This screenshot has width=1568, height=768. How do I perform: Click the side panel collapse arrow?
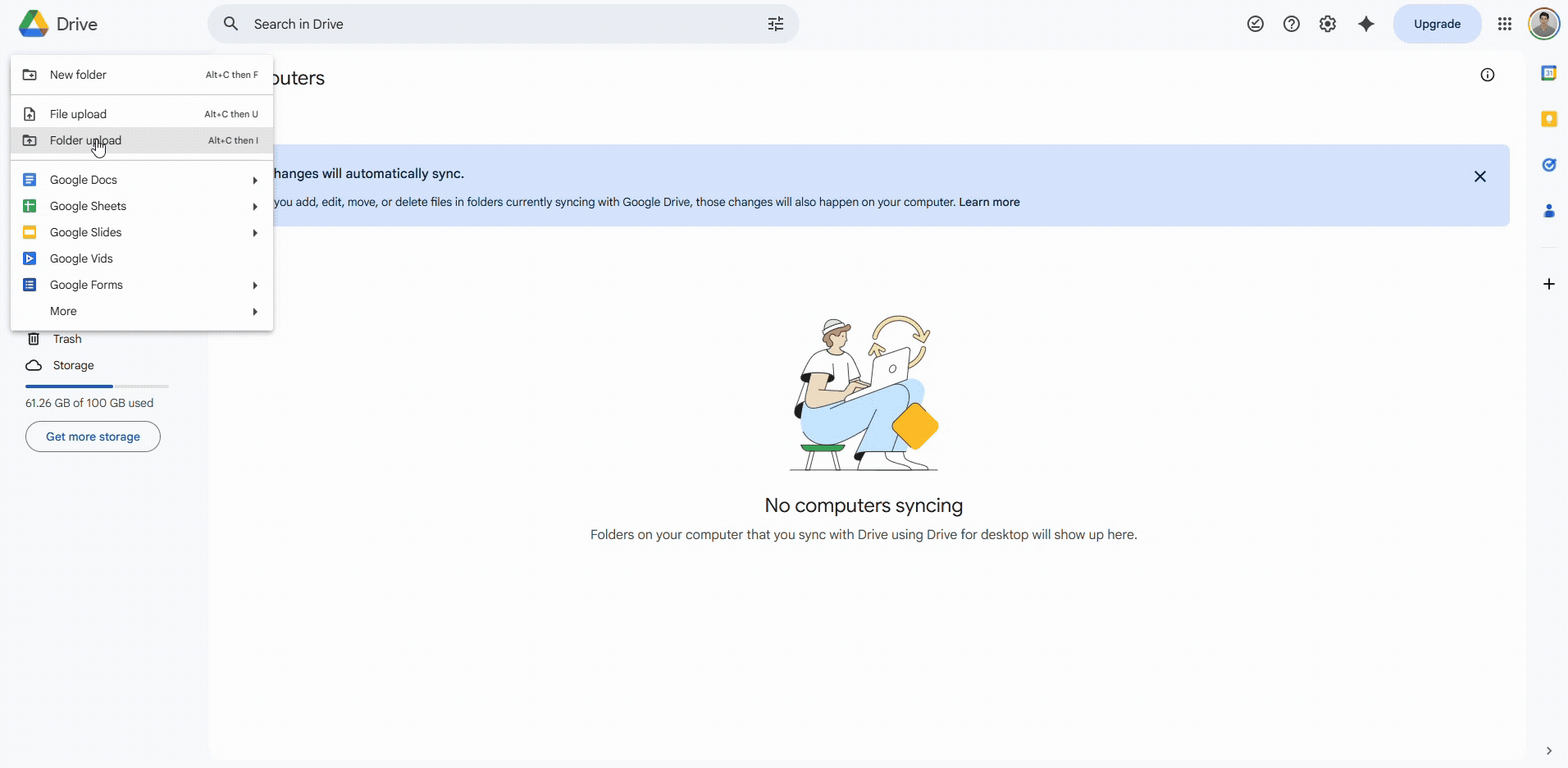click(x=1549, y=751)
